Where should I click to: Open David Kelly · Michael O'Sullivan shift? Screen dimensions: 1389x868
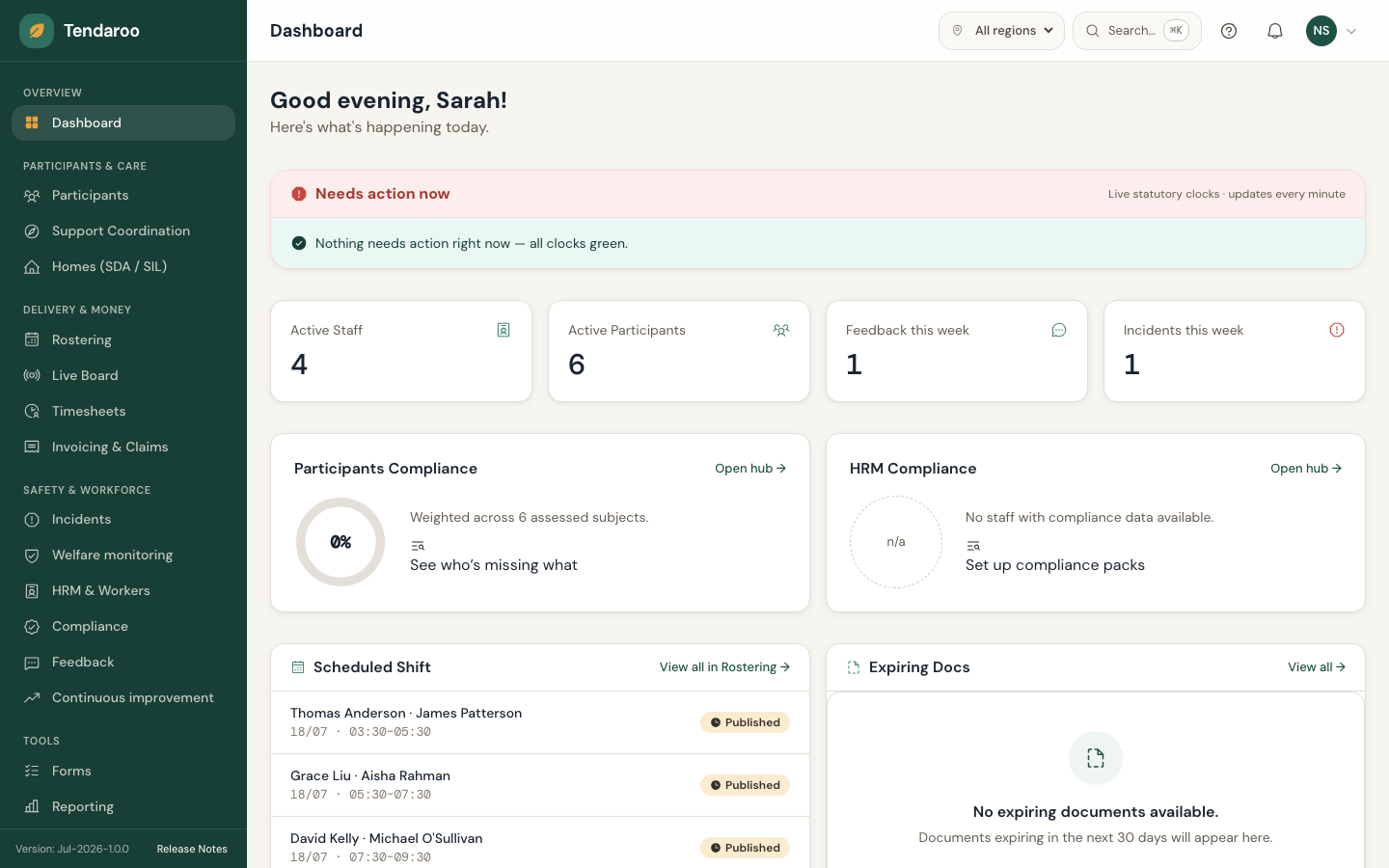[540, 843]
